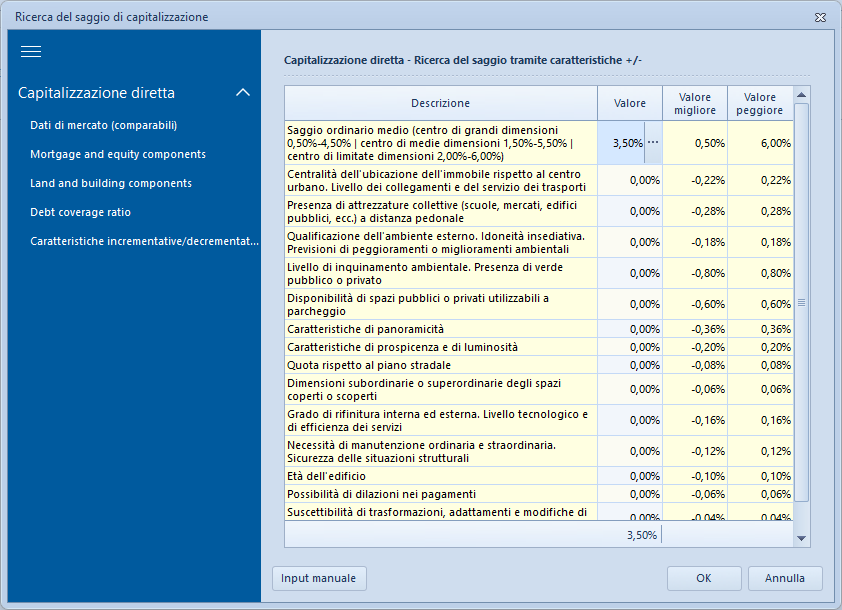
Task: Select Possibilità di dilazioni nei pagamenti
Action: point(441,494)
